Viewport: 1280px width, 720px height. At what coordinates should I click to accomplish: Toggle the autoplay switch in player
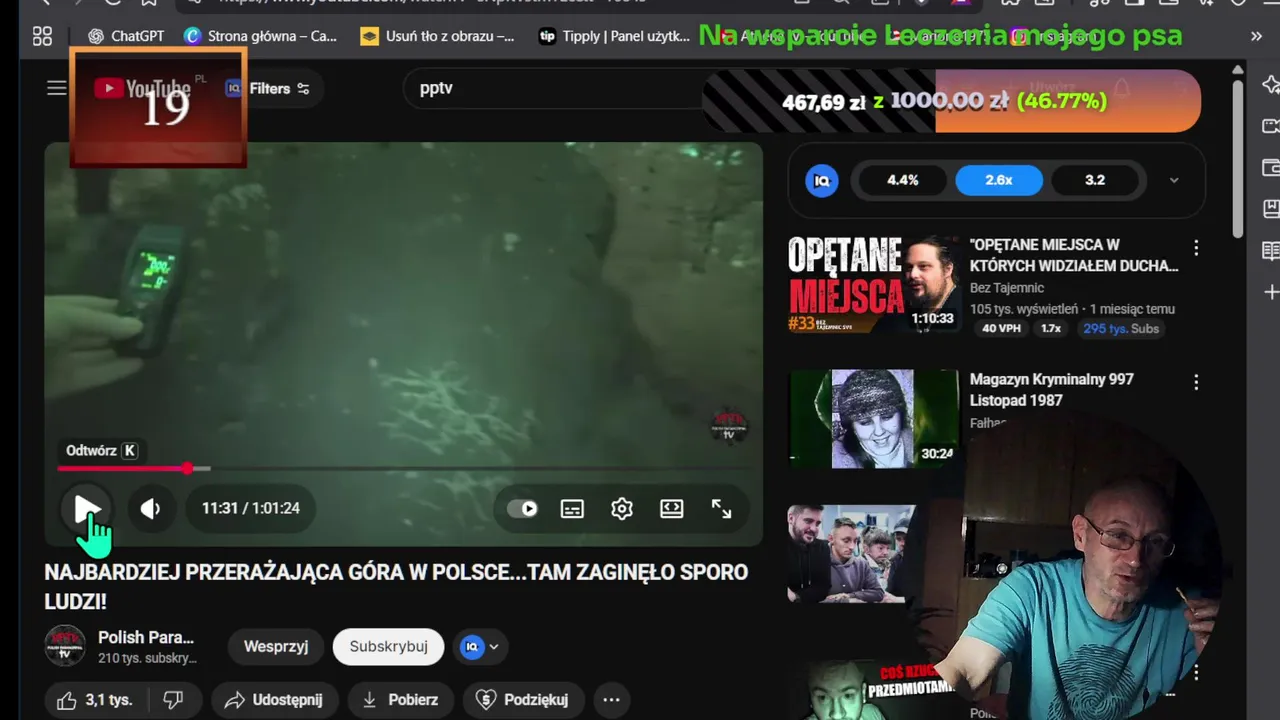[522, 509]
